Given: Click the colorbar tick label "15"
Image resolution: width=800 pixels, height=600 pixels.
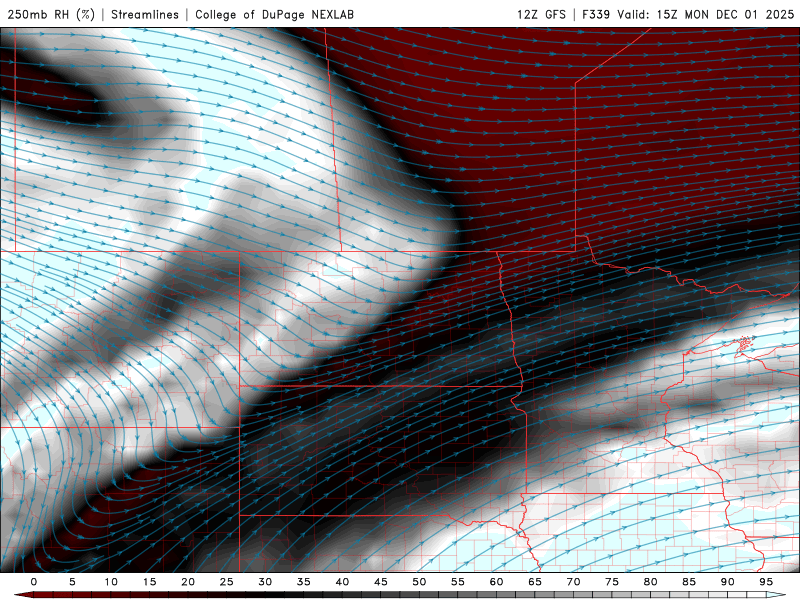Looking at the screenshot, I should click(149, 582).
